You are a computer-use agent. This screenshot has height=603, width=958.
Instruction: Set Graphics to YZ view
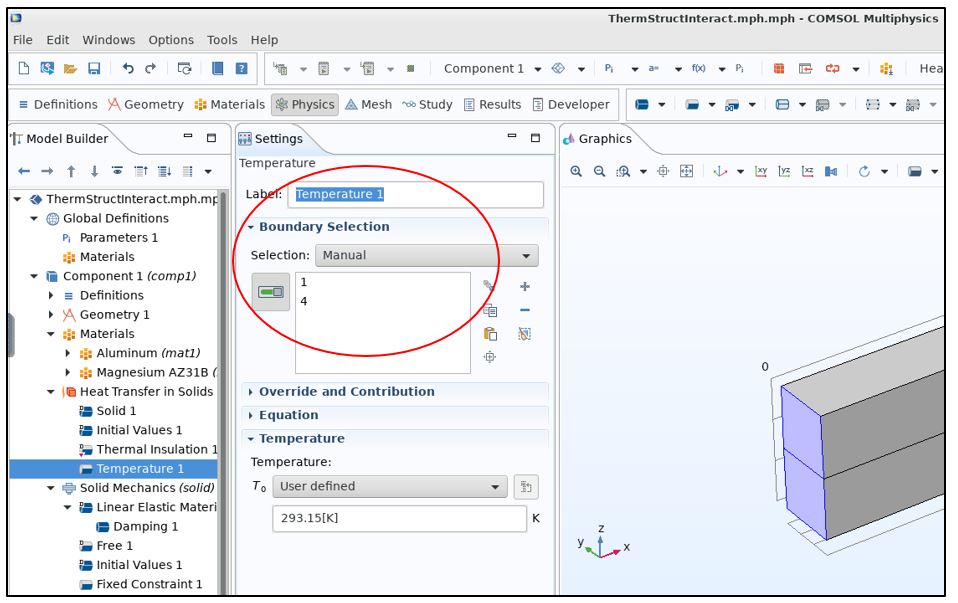[784, 172]
